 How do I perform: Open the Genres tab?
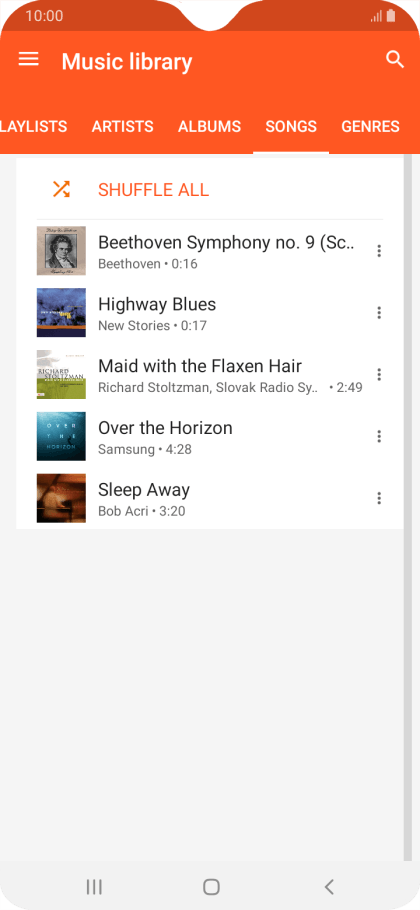[x=370, y=127]
